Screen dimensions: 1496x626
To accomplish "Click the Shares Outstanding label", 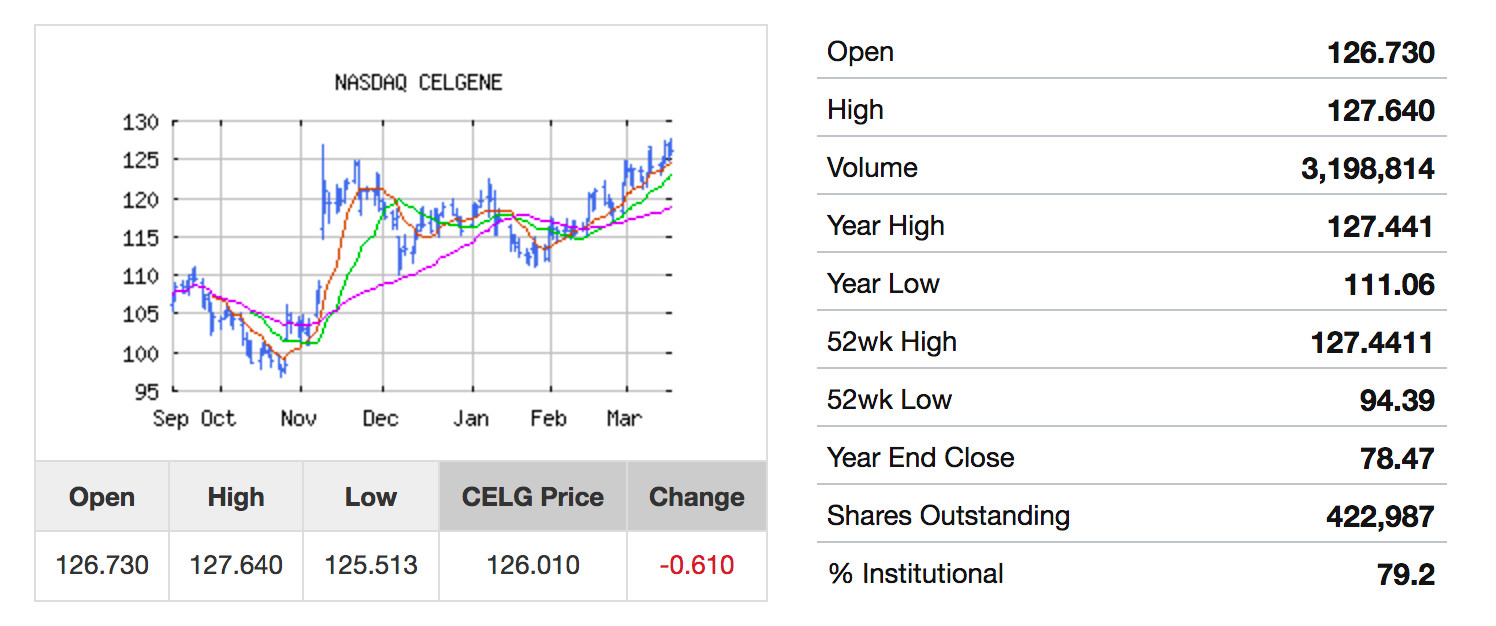I will click(948, 516).
